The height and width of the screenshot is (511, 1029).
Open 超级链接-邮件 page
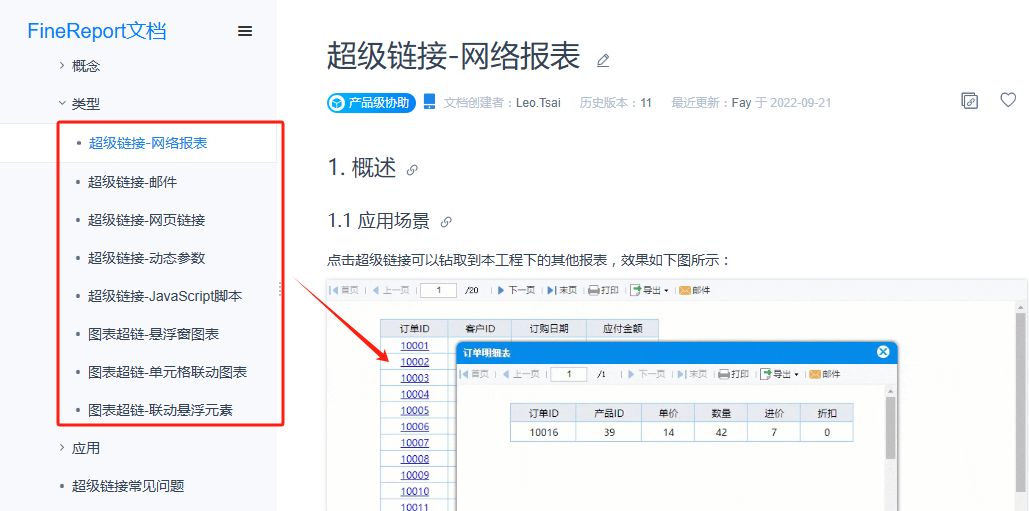[x=133, y=182]
